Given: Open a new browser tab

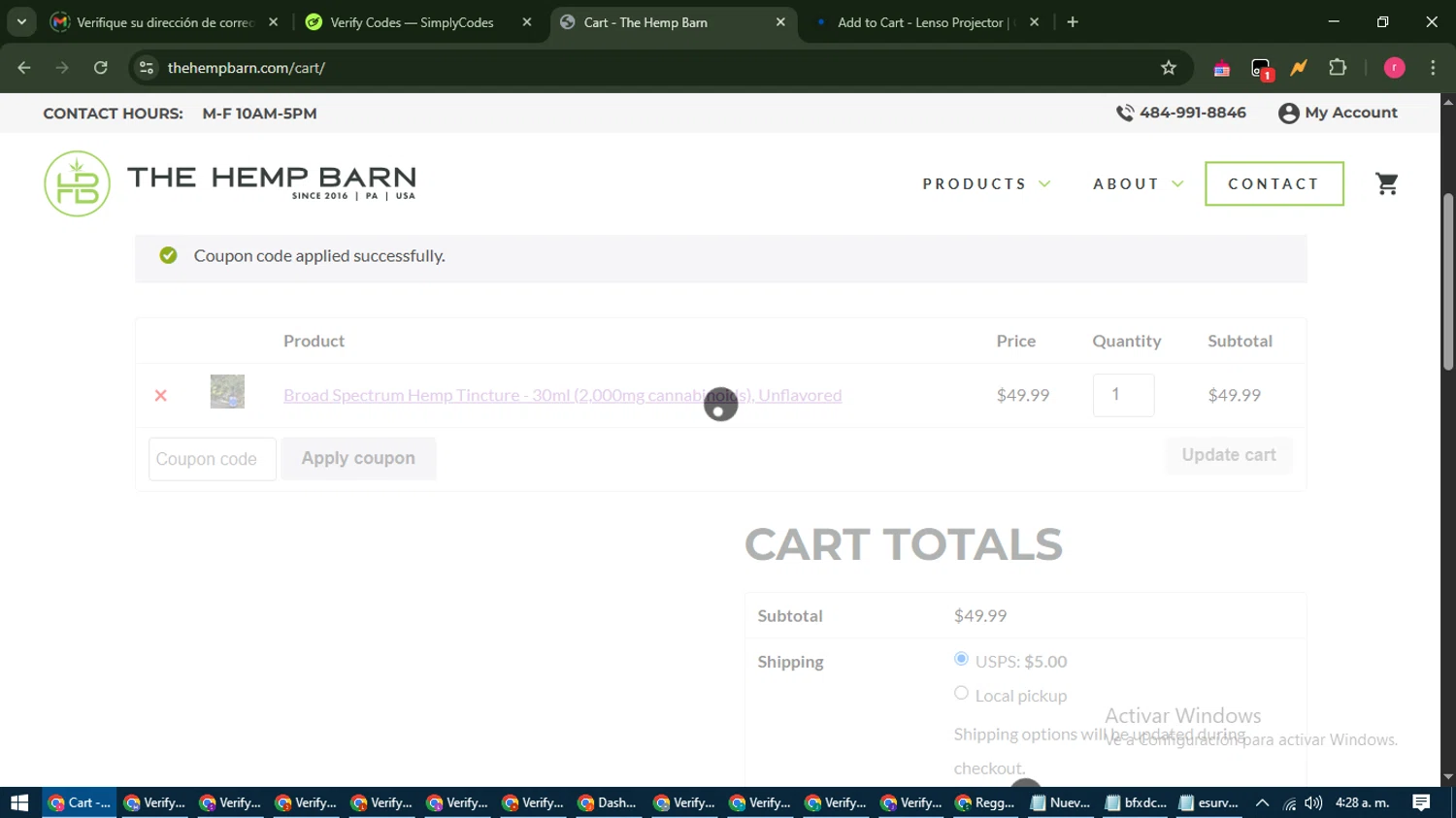Looking at the screenshot, I should click(x=1073, y=22).
